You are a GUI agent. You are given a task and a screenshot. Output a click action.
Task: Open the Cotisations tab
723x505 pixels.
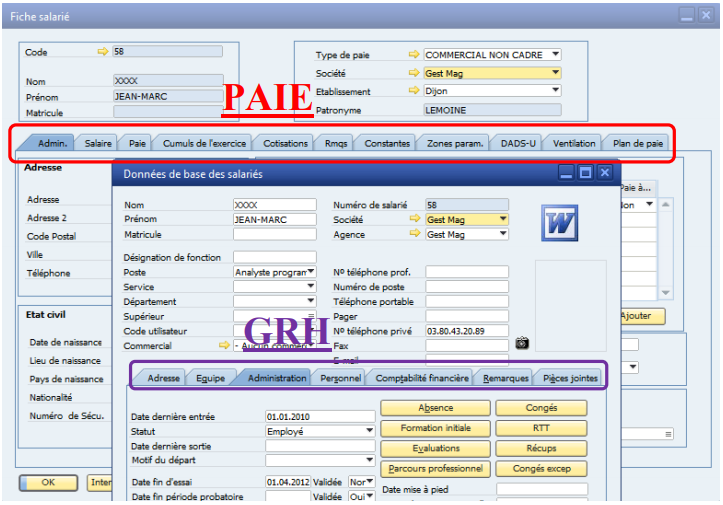[x=285, y=143]
